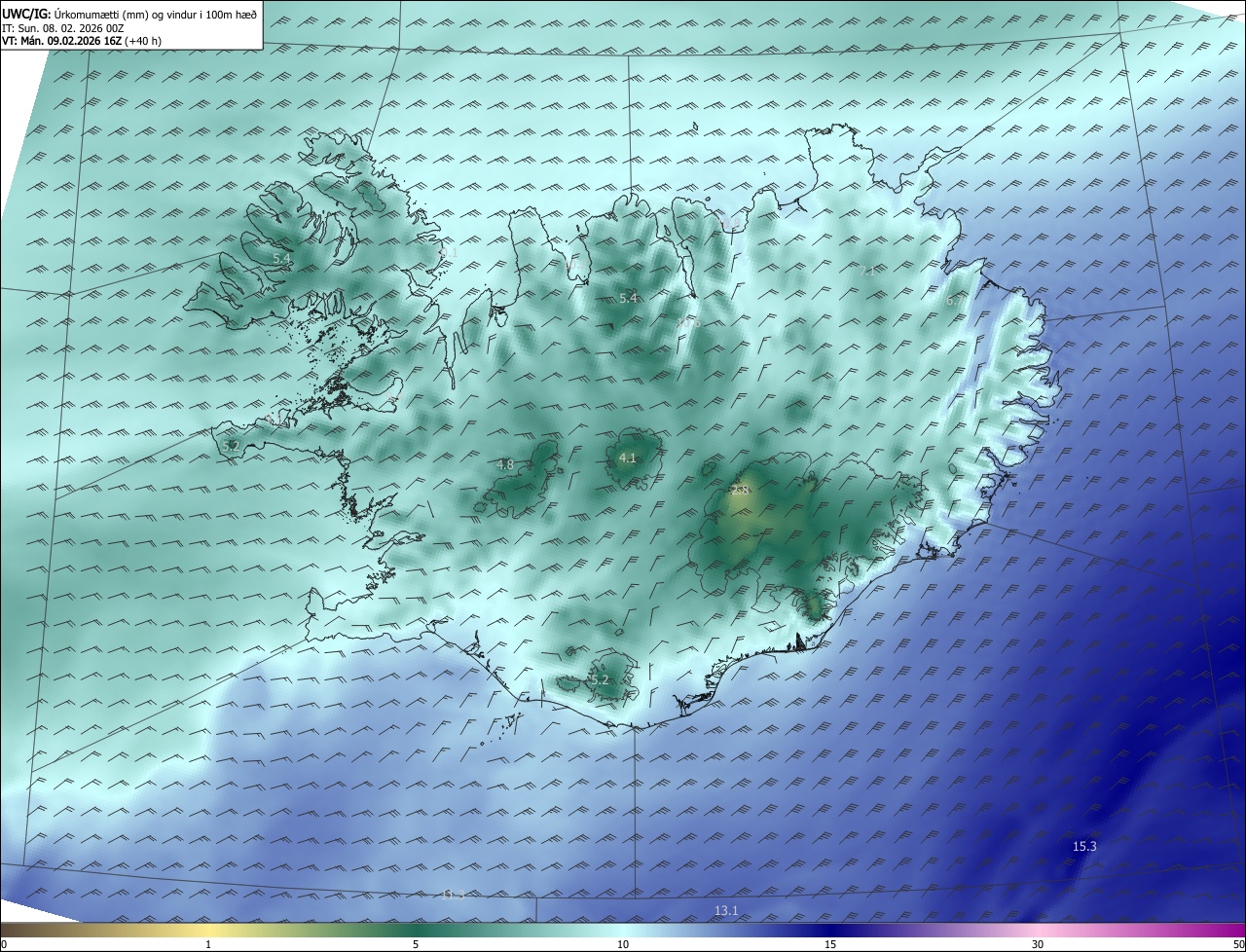Click the '30' tick label on the color scale
This screenshot has height=952, width=1246.
click(x=1038, y=945)
